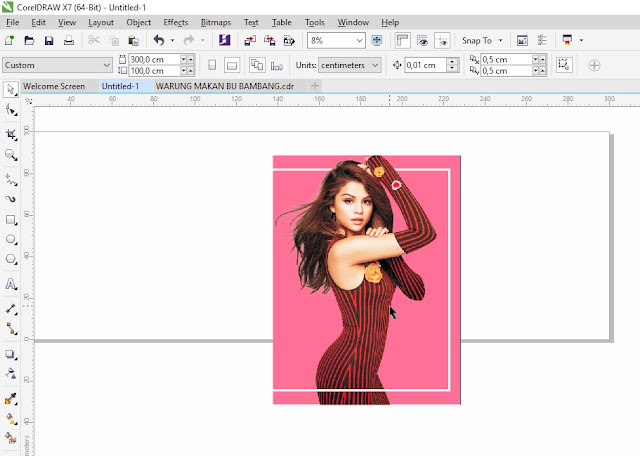Copy selection using the copy icon
This screenshot has height=456, width=640.
click(x=114, y=40)
